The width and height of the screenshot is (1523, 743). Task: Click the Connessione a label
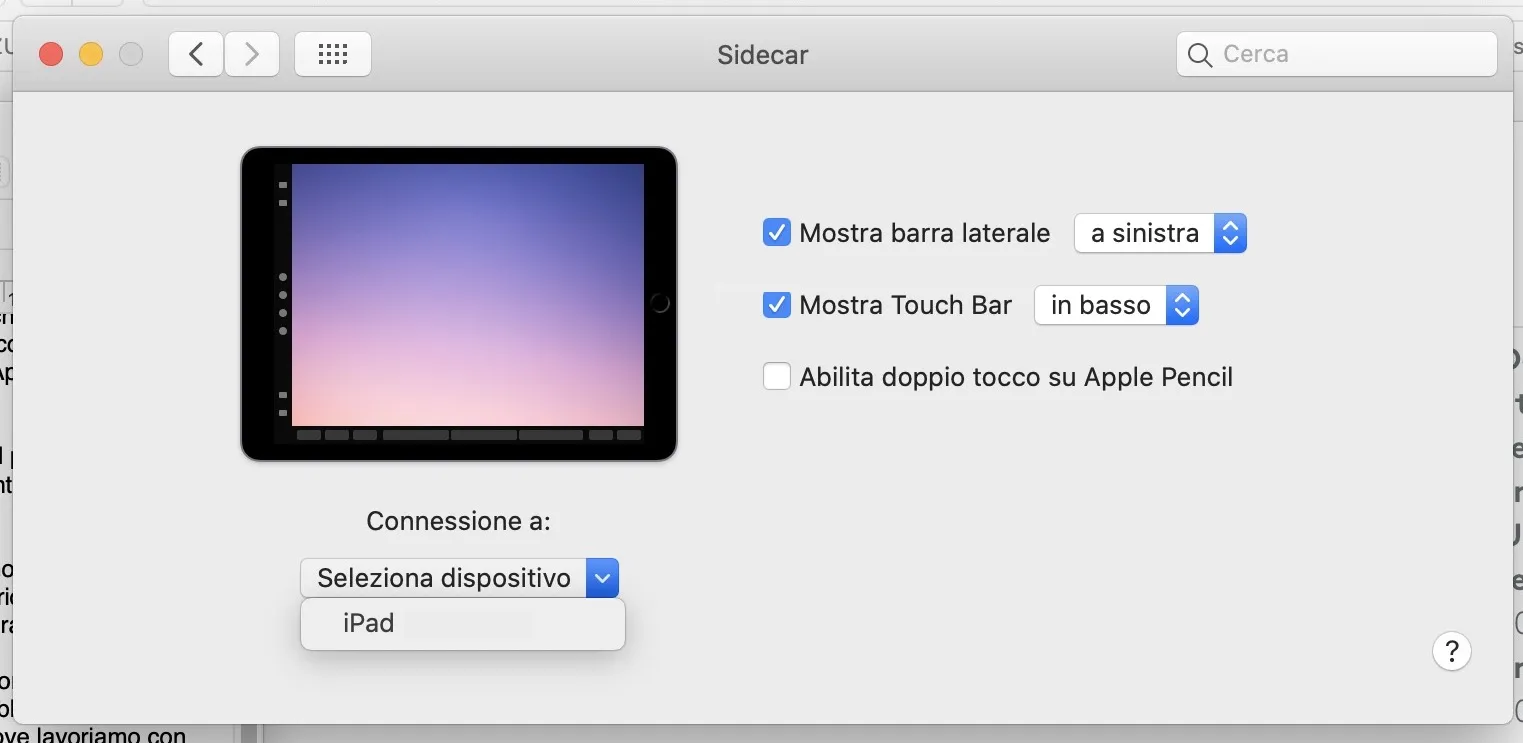(x=458, y=520)
